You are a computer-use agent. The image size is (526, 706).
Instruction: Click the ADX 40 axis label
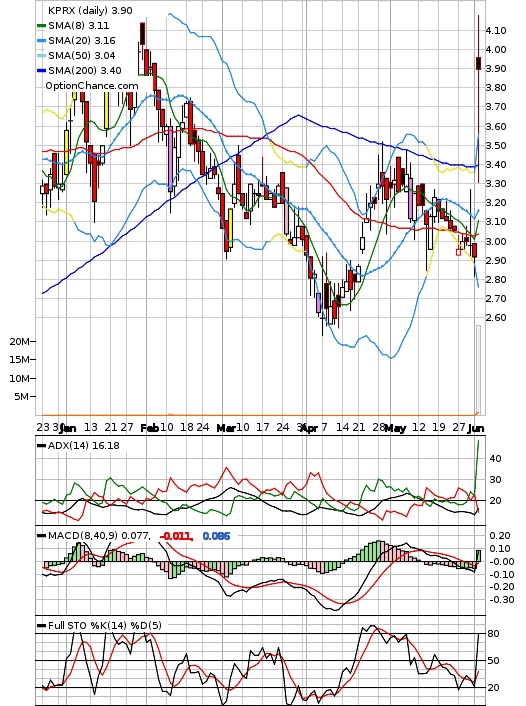click(495, 459)
